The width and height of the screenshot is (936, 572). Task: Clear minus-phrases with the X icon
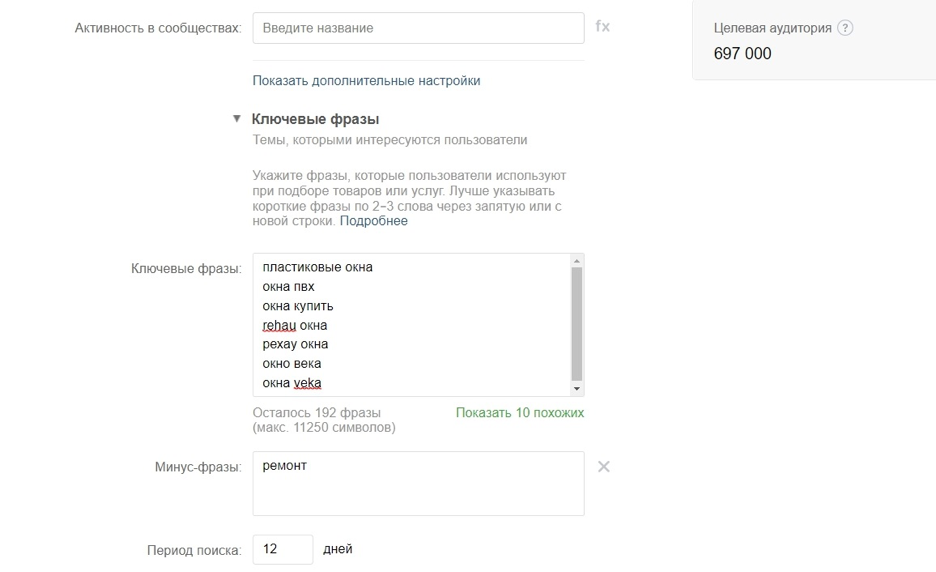(603, 467)
